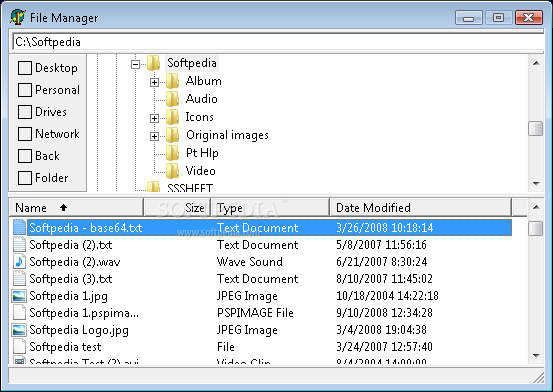
Task: Click folder tree scrollbar up arrow
Action: click(536, 63)
